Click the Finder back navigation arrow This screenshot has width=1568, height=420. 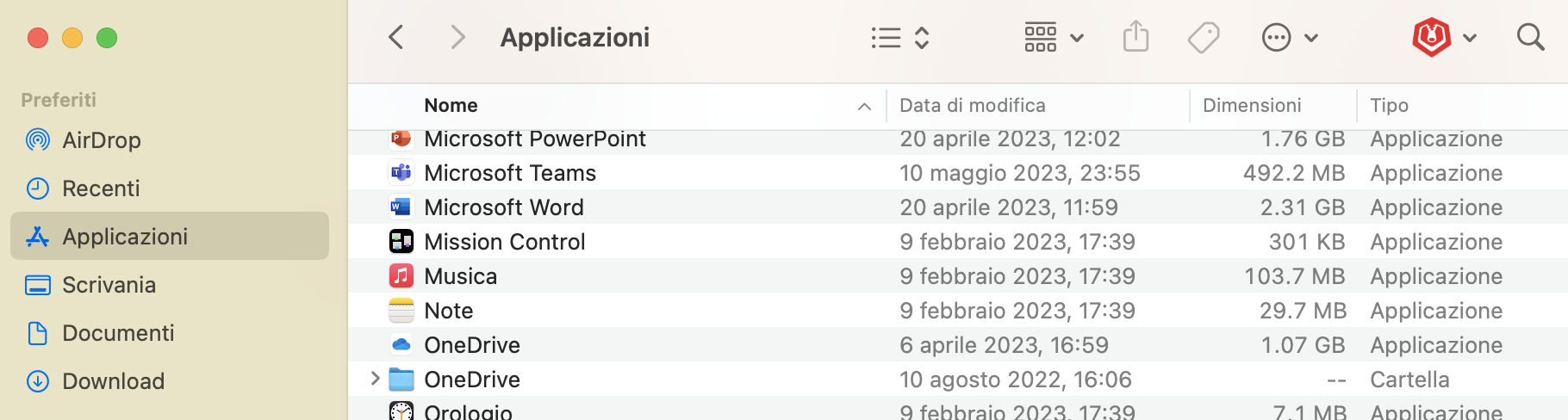tap(396, 37)
